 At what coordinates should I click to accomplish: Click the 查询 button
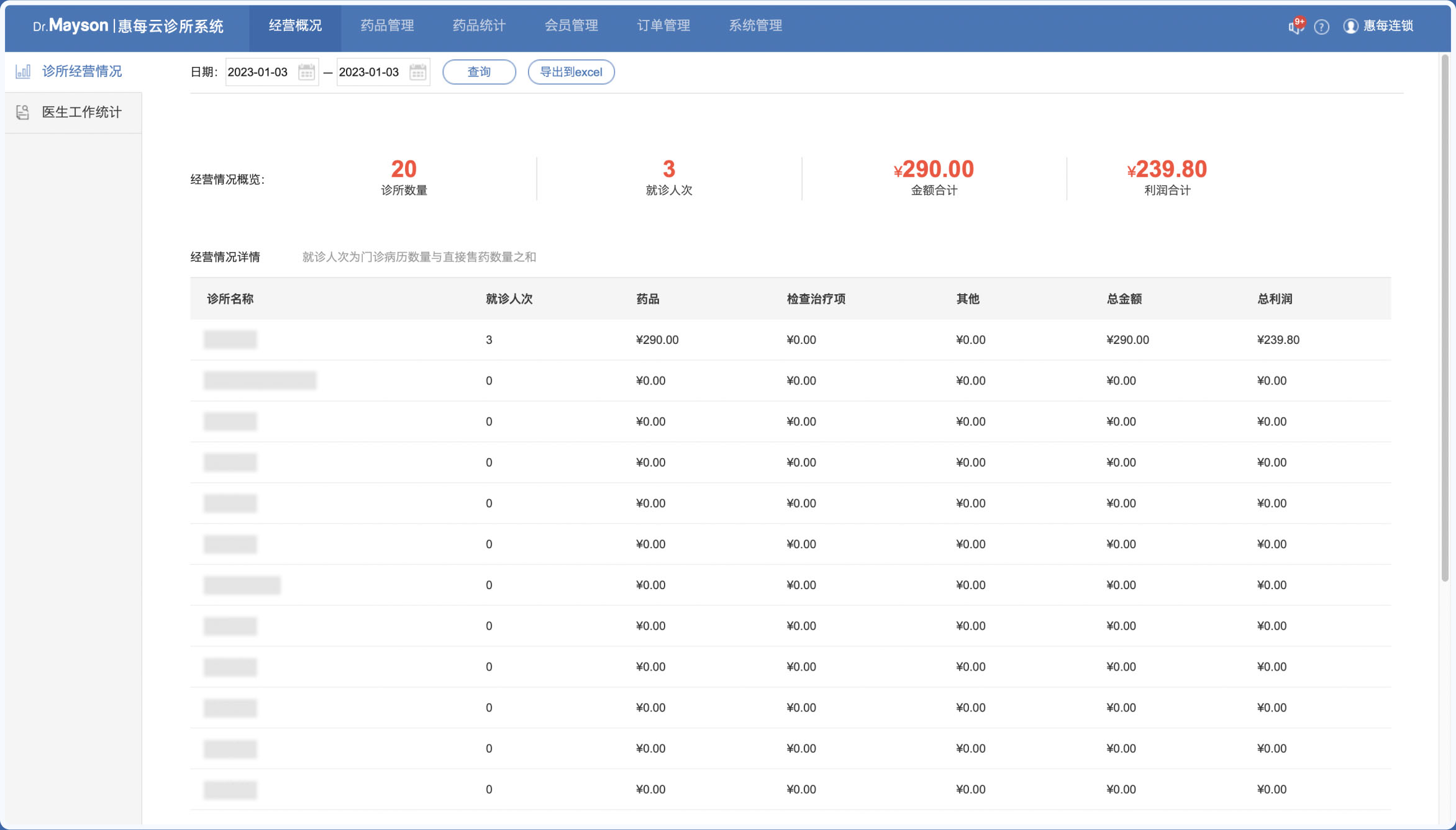(479, 72)
